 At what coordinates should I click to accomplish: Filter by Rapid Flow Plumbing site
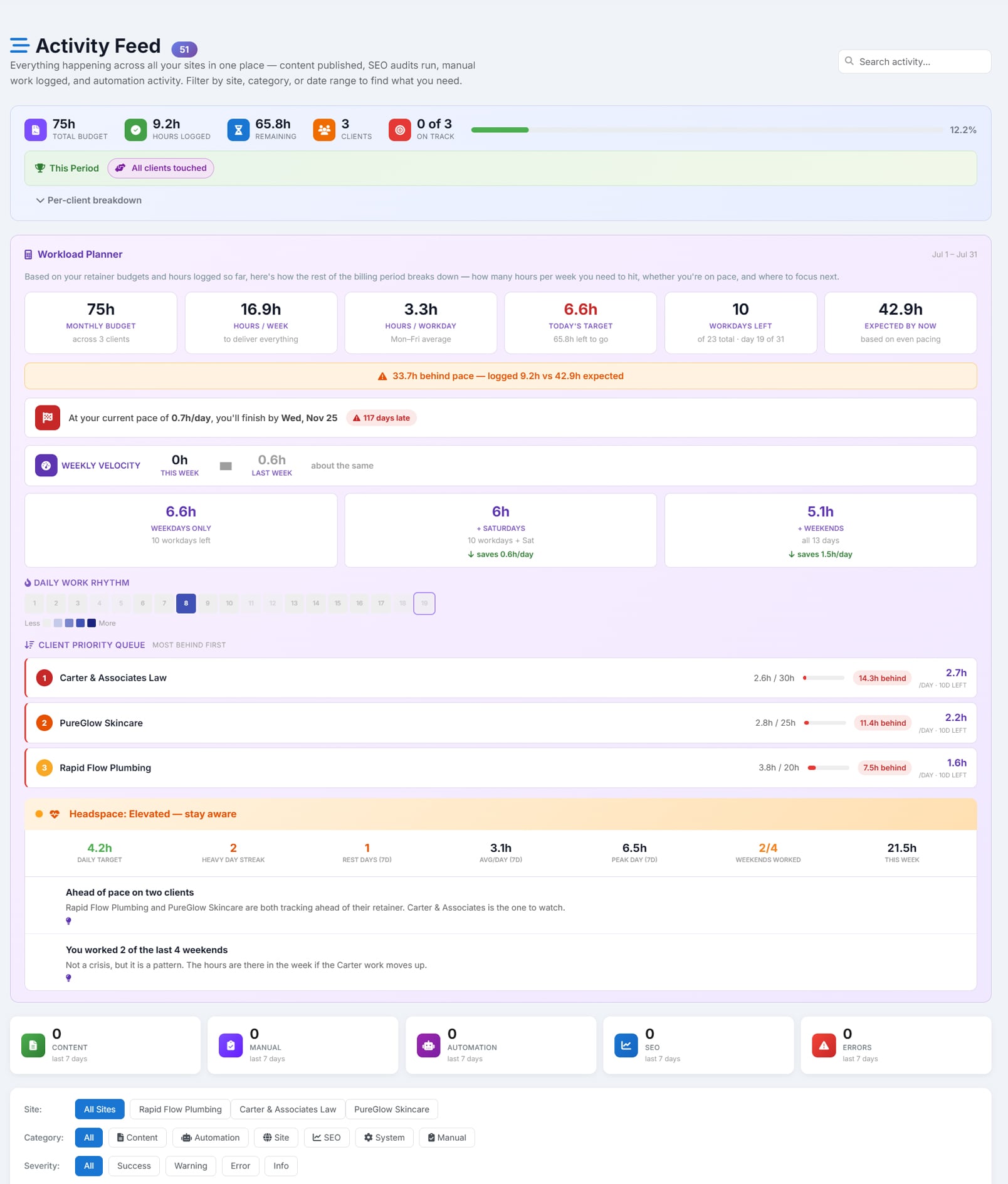tap(180, 1109)
